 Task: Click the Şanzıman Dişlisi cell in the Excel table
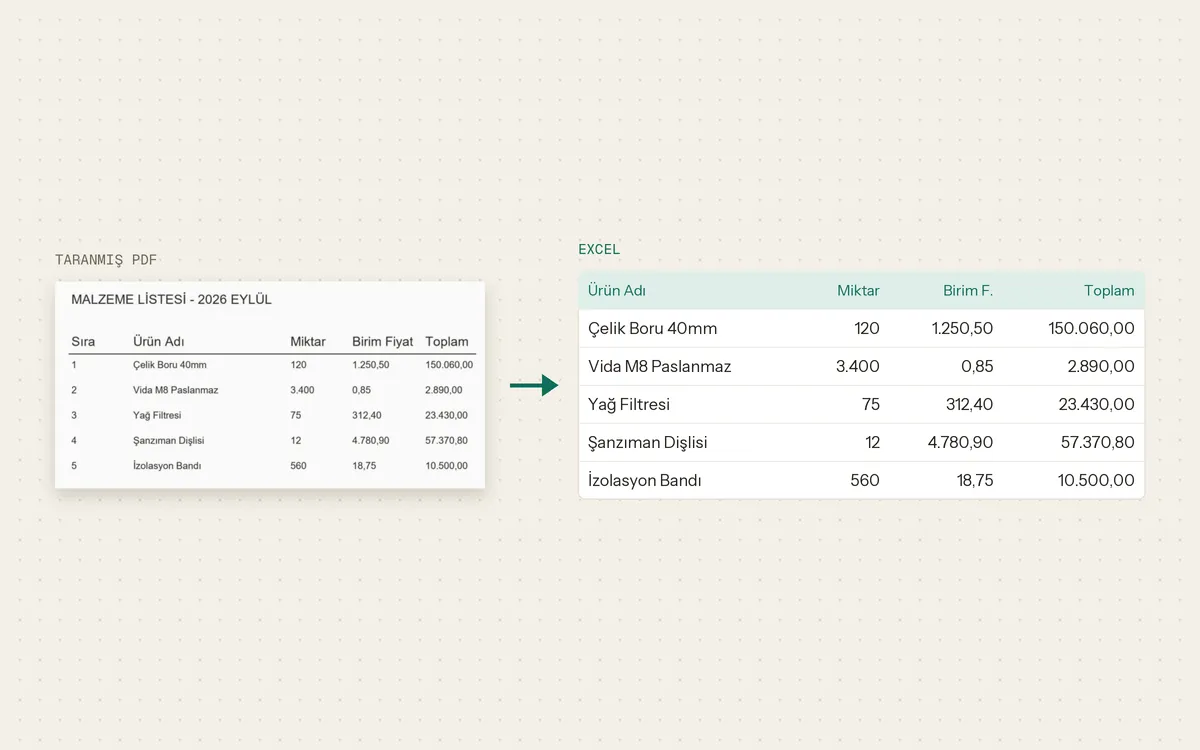click(x=648, y=442)
